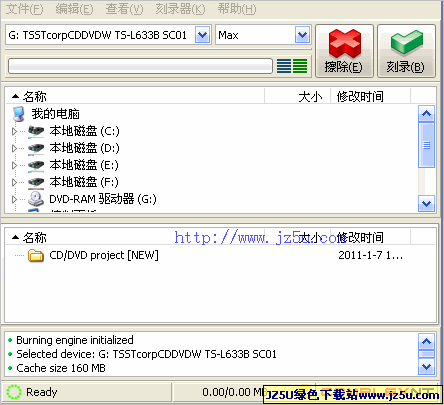Screen dimensions: 444x405
Task: Sort file browser by 大小 column
Action: pyautogui.click(x=298, y=97)
